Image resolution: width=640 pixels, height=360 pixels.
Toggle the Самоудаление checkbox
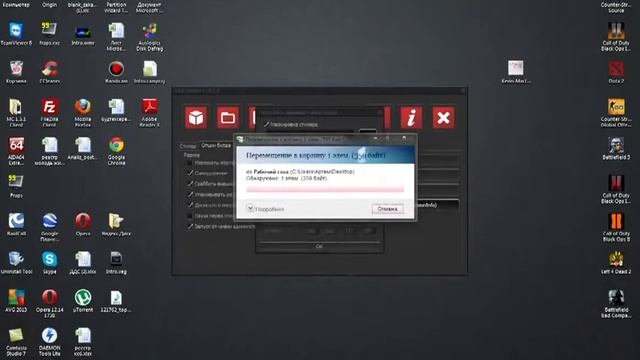190,173
